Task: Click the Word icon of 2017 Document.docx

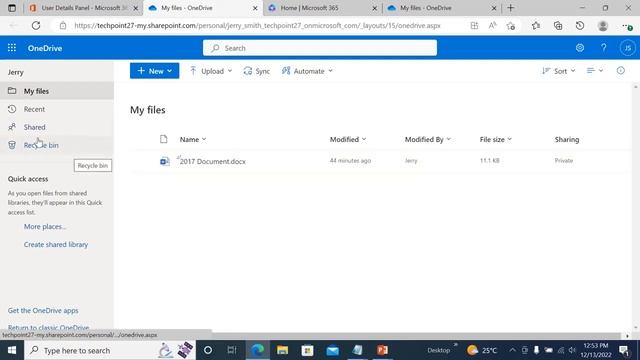Action: coord(164,161)
